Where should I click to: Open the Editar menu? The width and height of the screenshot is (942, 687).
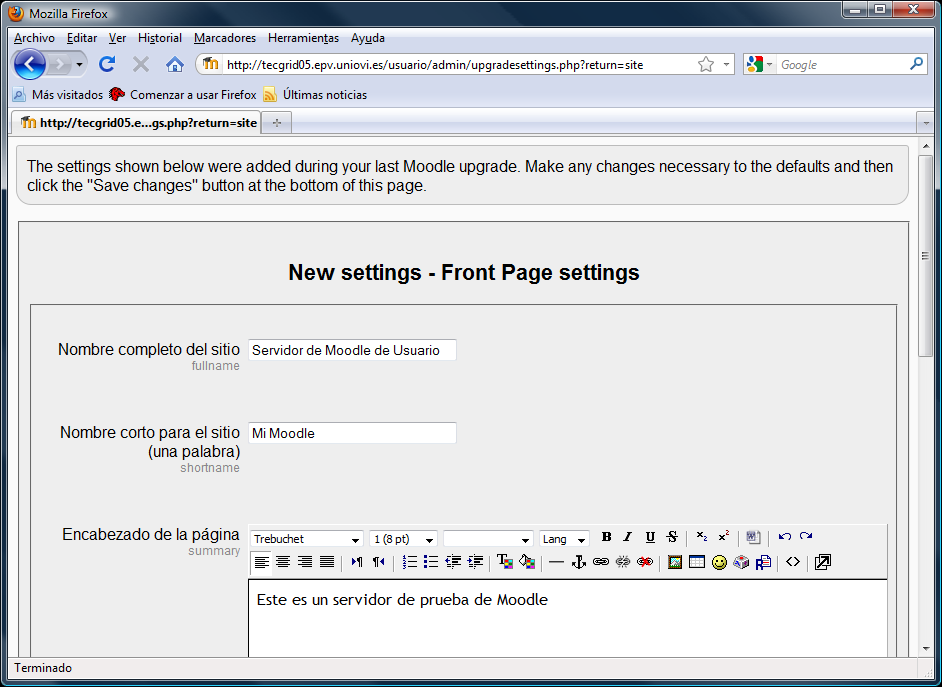(82, 38)
